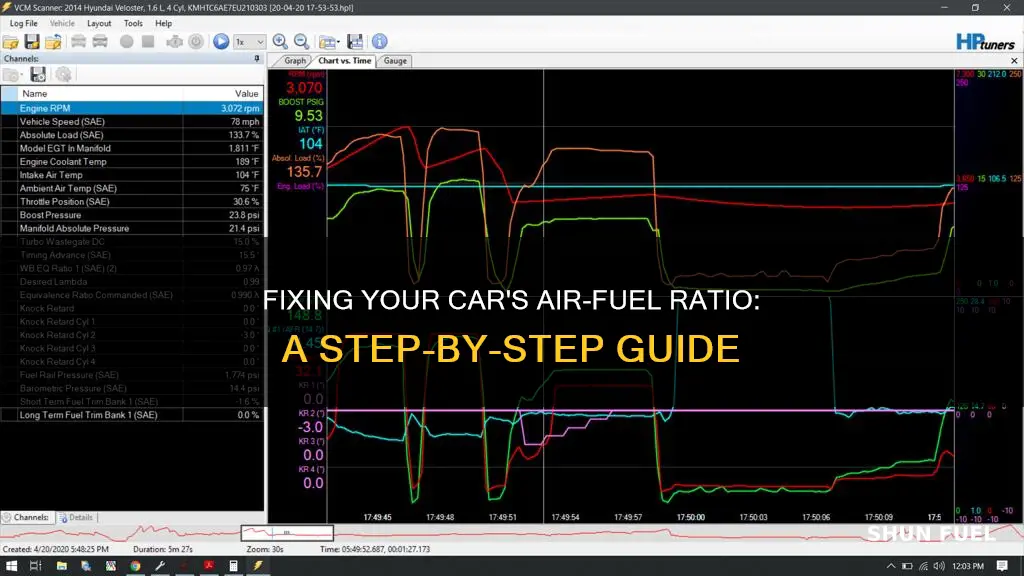Screen dimensions: 1024x576
Task: Select the Turbo Wastegate DC row
Action: pyautogui.click(x=132, y=242)
